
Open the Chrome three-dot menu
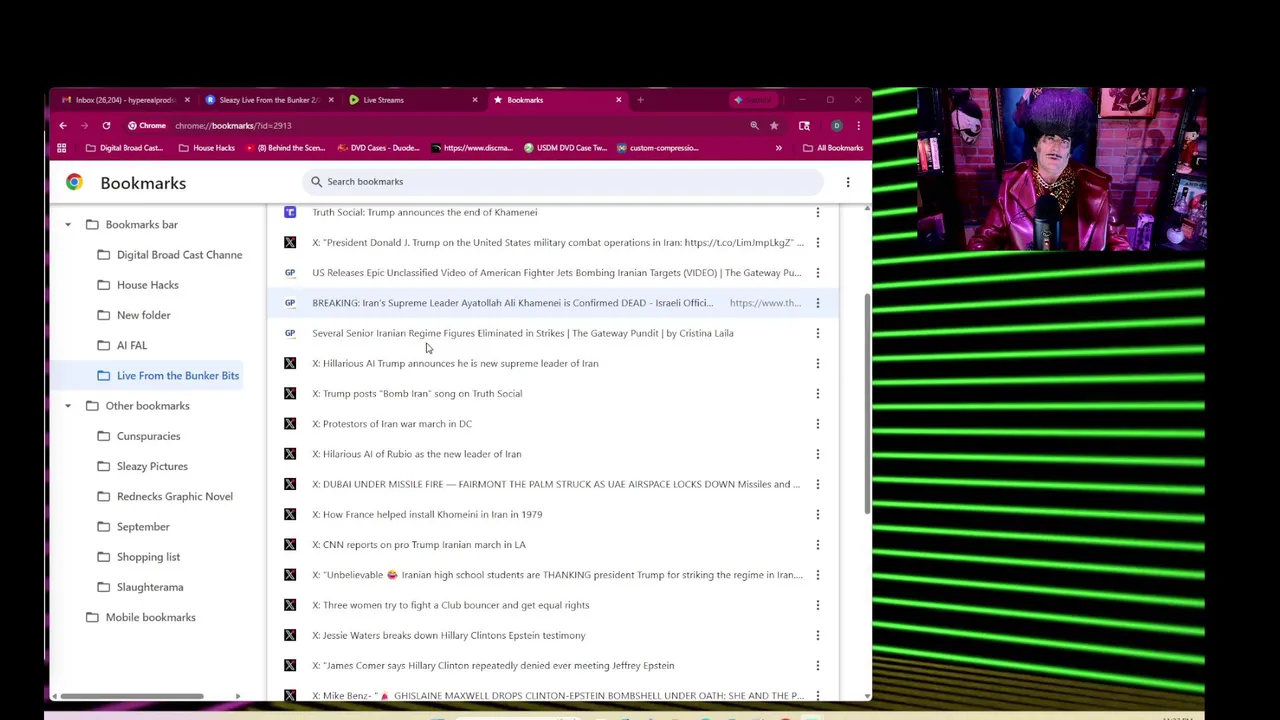[x=858, y=126]
